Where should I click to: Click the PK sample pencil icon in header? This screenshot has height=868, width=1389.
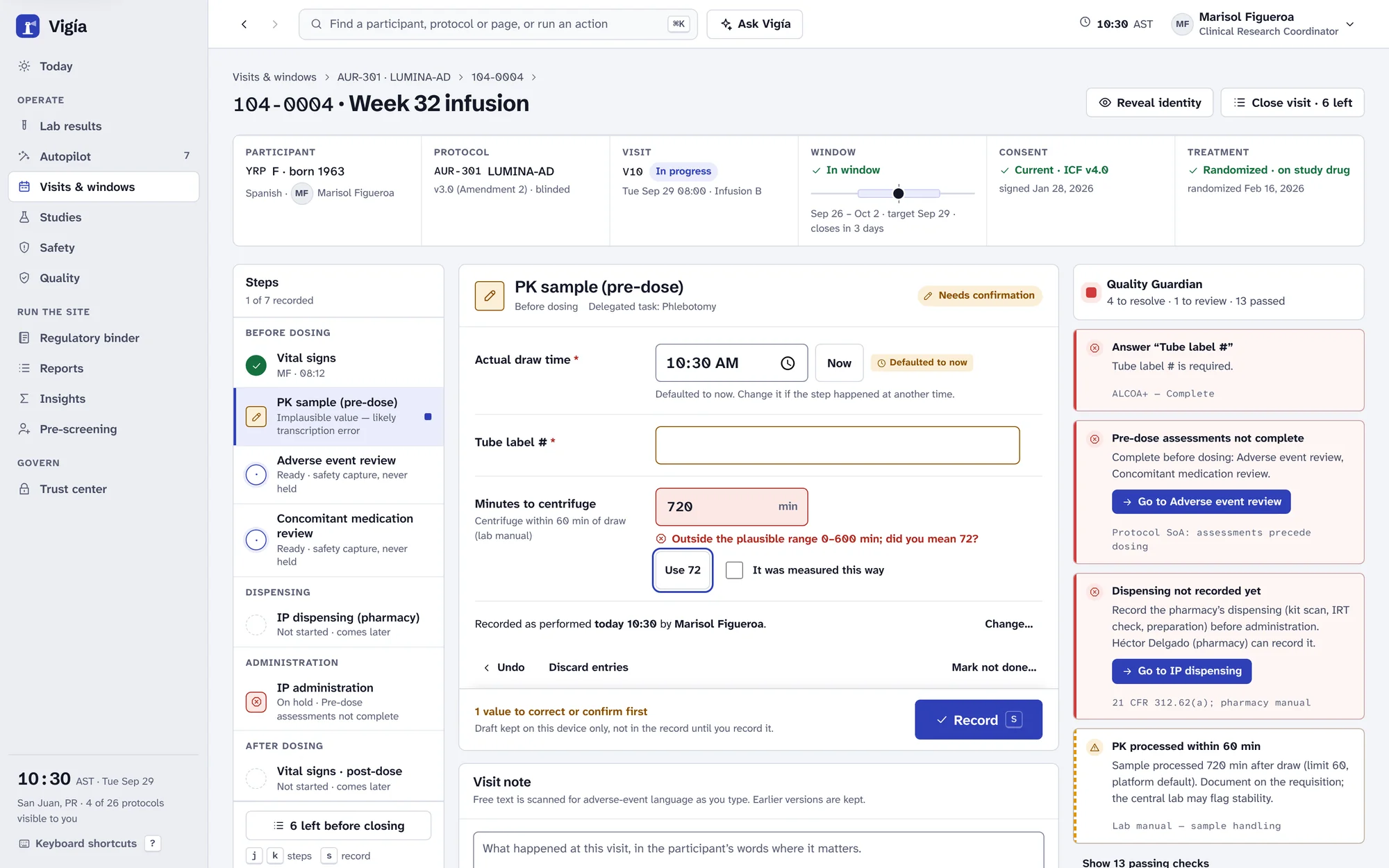(490, 296)
